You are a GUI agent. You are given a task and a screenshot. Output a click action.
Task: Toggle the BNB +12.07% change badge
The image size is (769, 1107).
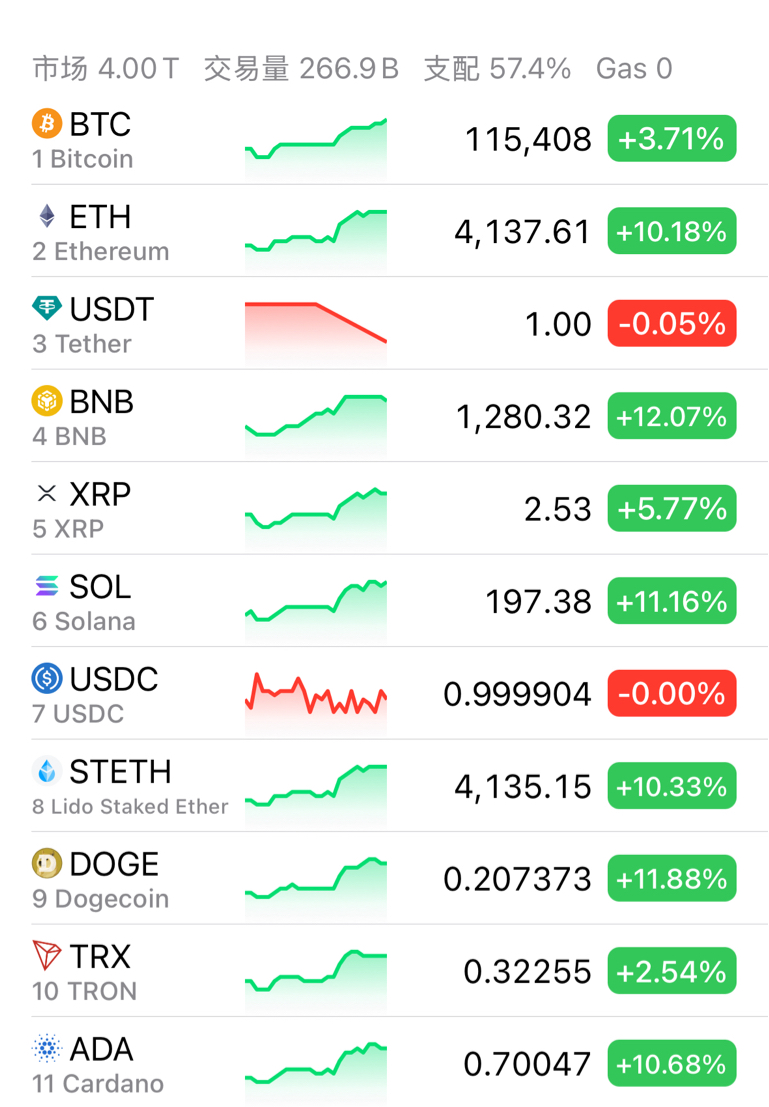(671, 416)
